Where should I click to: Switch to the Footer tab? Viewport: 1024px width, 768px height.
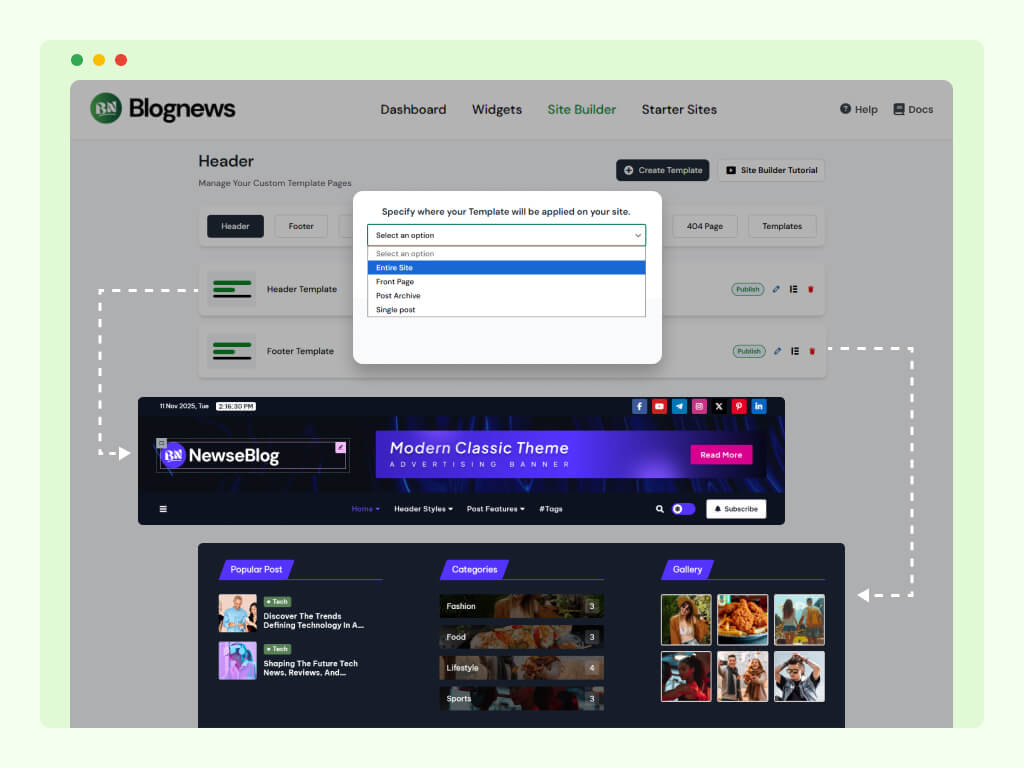click(301, 226)
